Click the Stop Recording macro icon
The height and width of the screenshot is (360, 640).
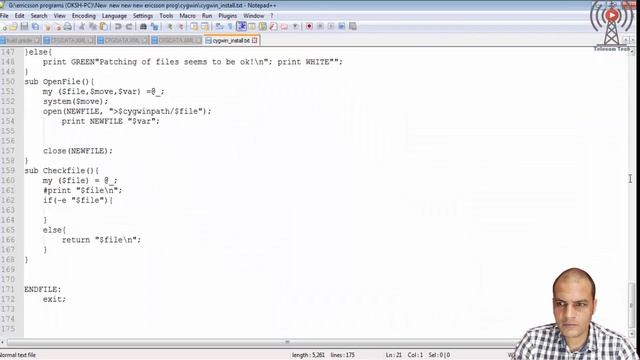coord(320,27)
